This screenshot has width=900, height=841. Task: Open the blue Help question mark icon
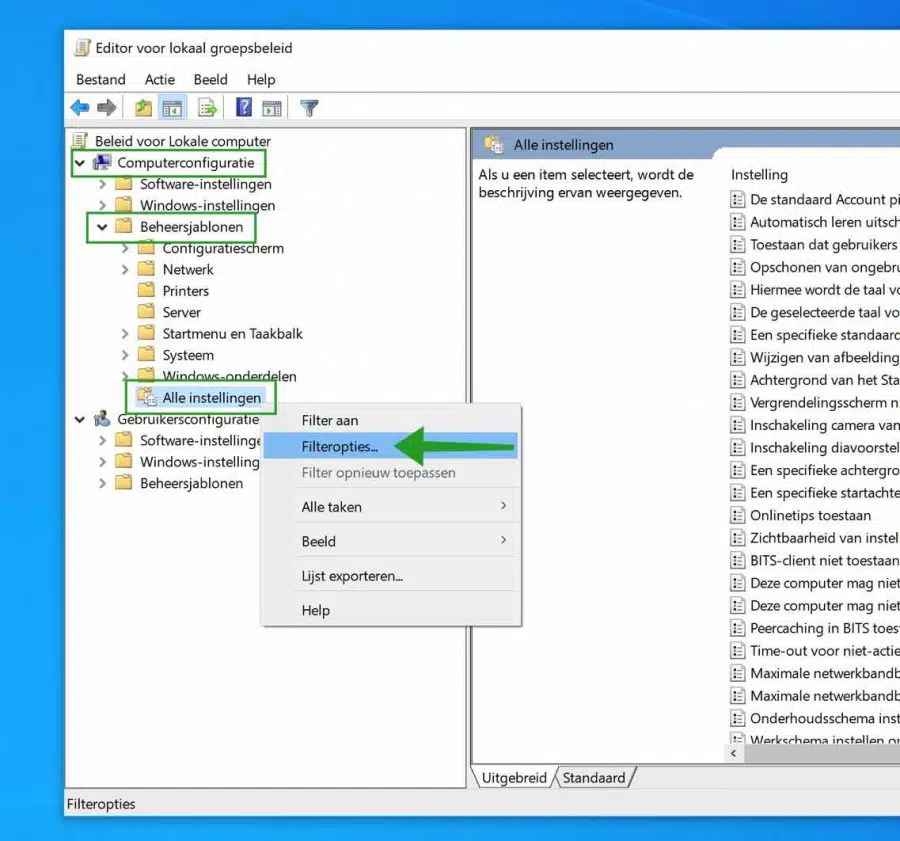[x=244, y=107]
